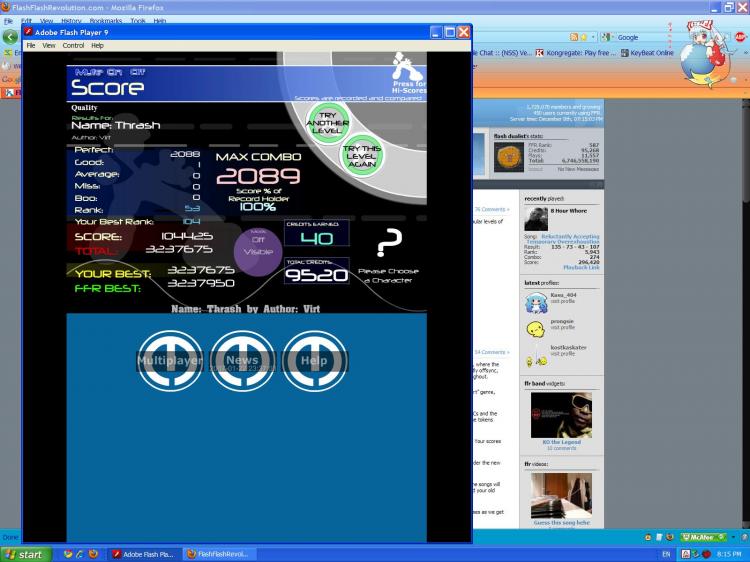Click the Windows Start button
Screen dimensions: 750x562
click(24, 554)
